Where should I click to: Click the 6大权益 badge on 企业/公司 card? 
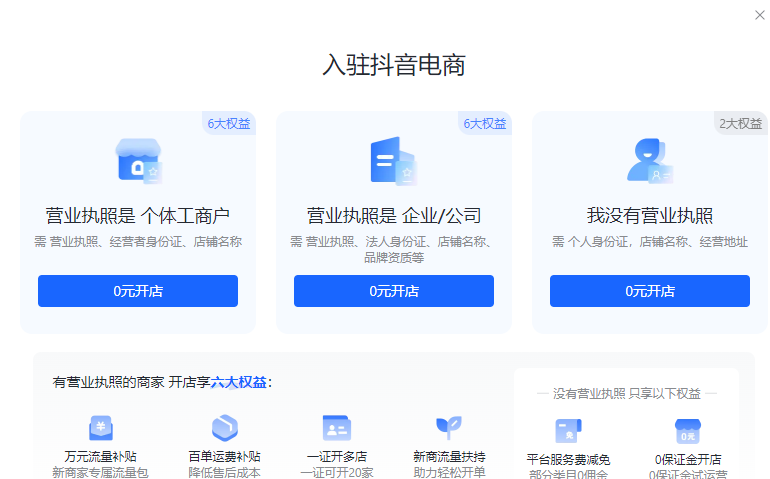tap(485, 123)
